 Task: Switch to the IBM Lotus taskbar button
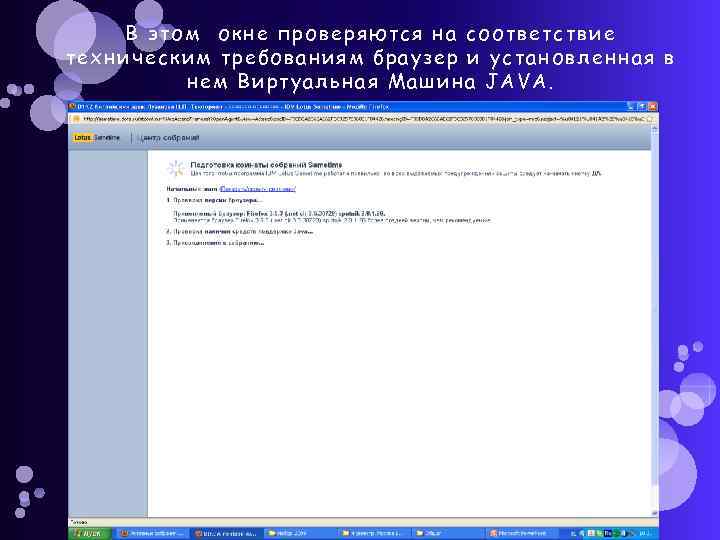(x=226, y=534)
